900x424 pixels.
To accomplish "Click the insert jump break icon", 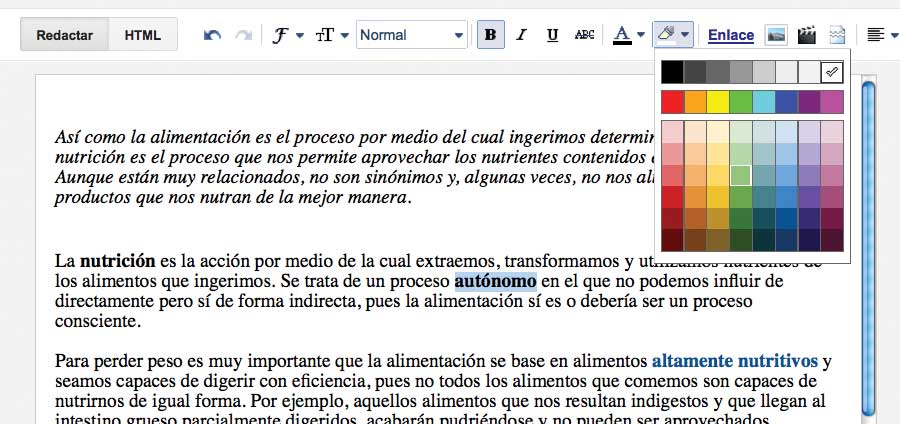I will point(838,35).
